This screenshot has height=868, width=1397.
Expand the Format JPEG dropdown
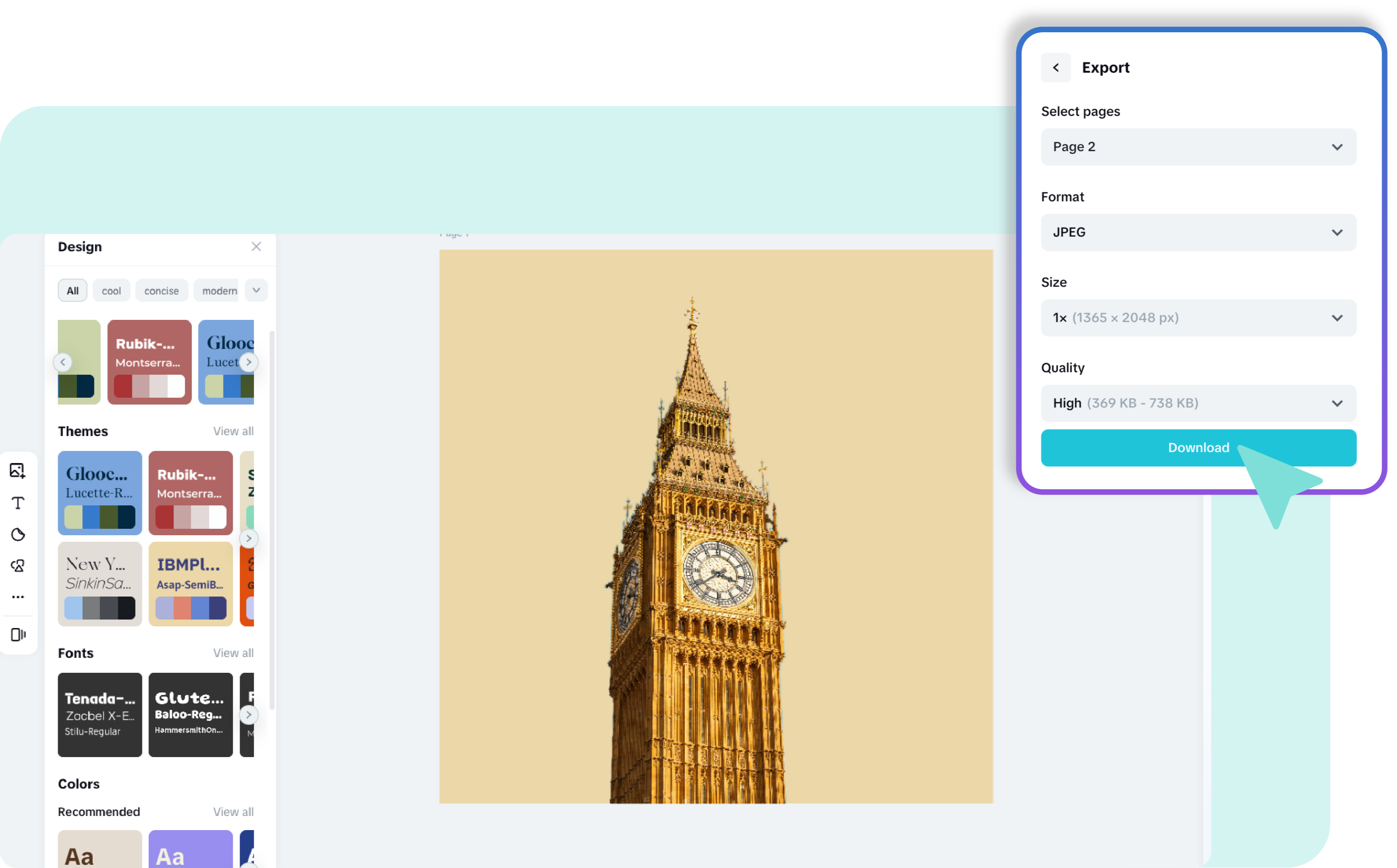[1199, 232]
